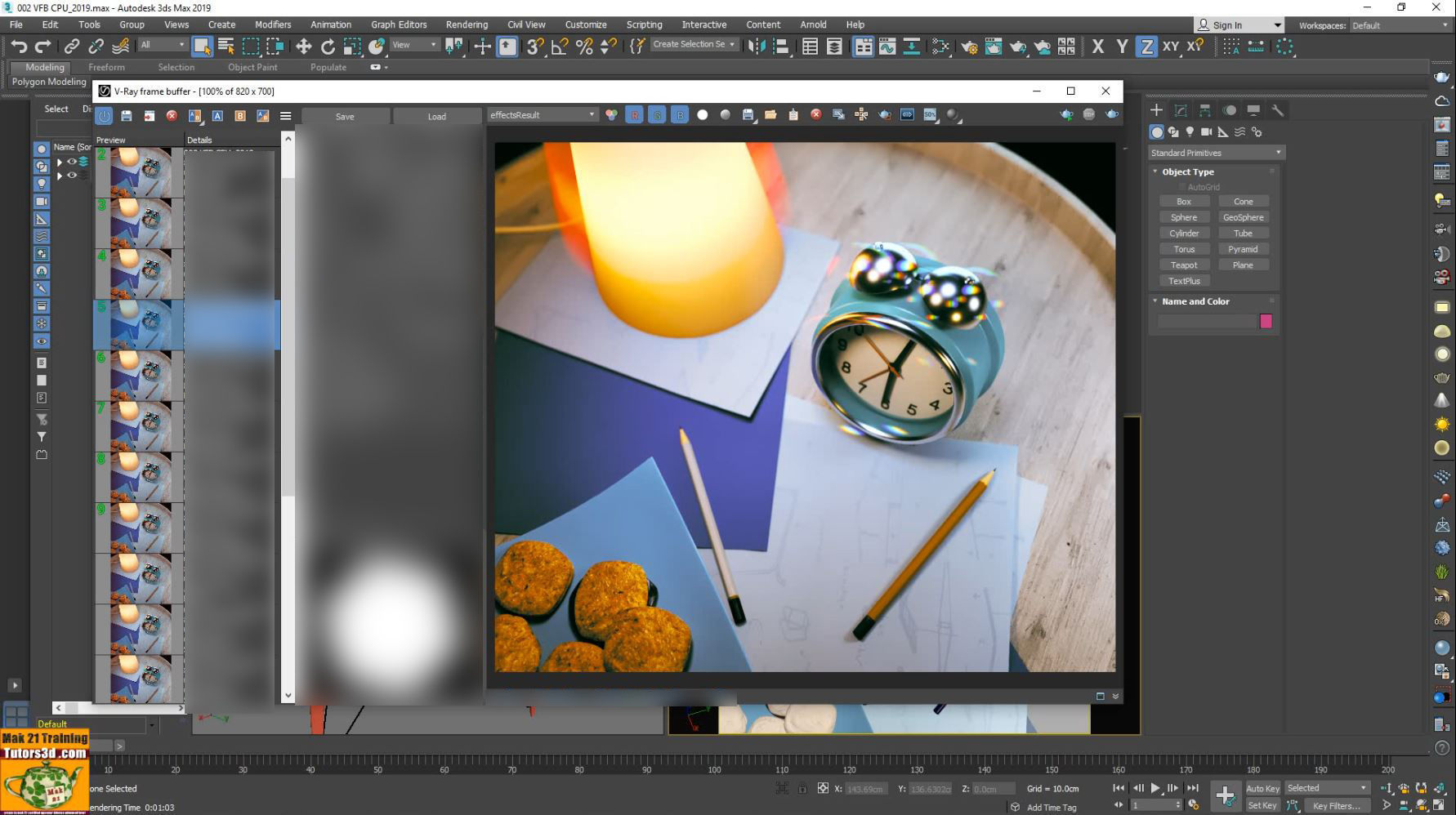Toggle VFB history enable power button

(x=104, y=116)
